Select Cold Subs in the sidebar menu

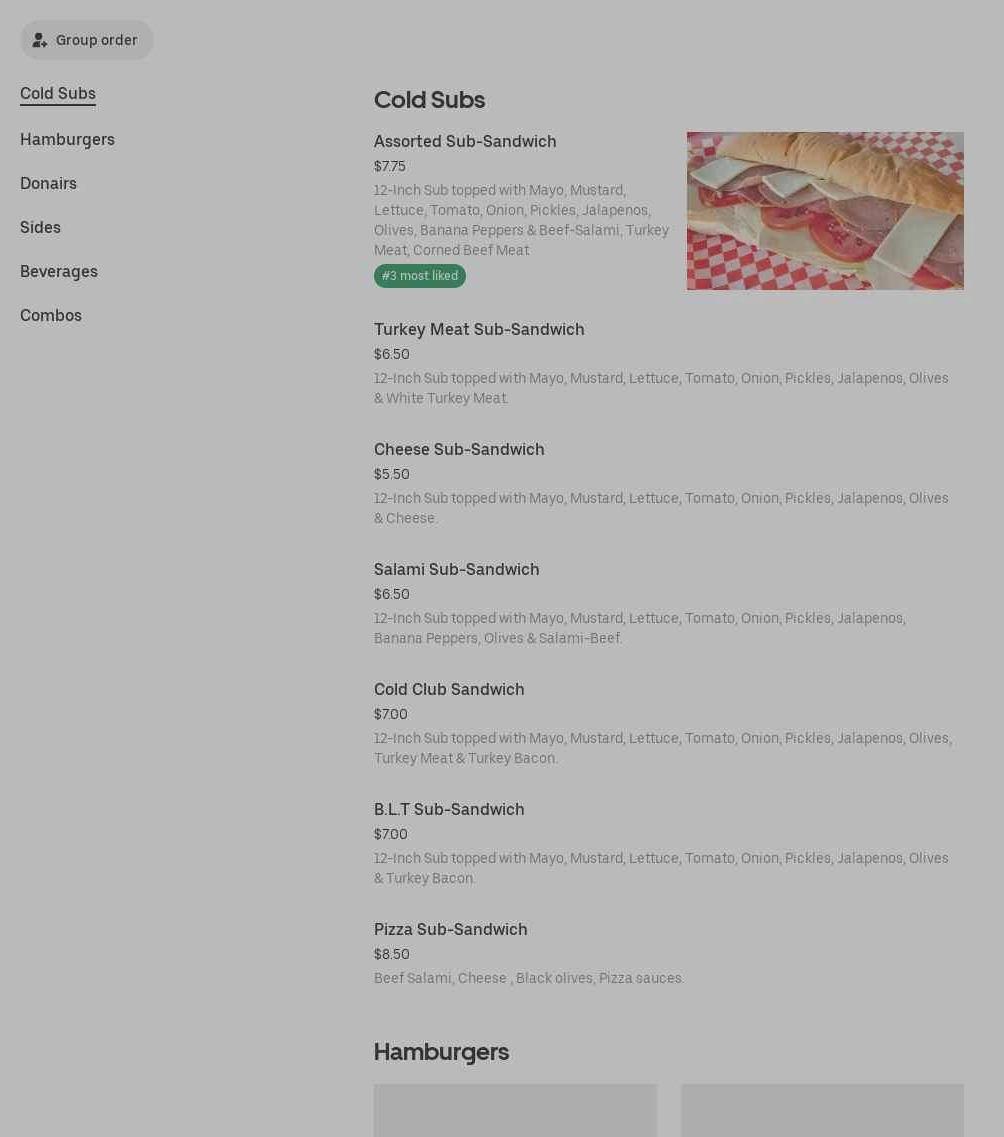pyautogui.click(x=58, y=94)
